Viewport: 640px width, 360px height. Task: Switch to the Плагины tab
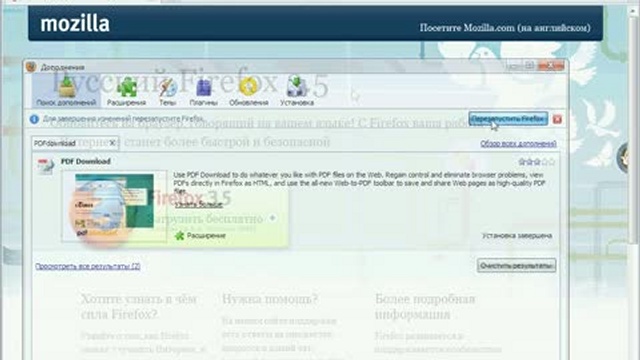pos(203,91)
